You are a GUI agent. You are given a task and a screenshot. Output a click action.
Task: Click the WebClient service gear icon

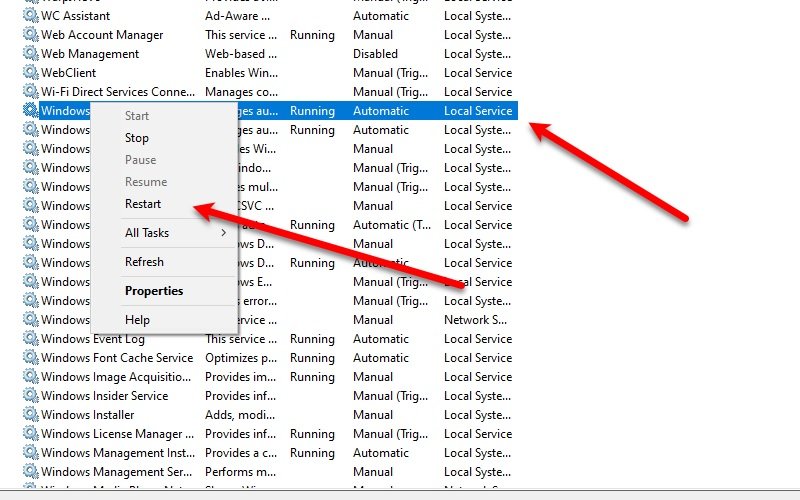31,72
